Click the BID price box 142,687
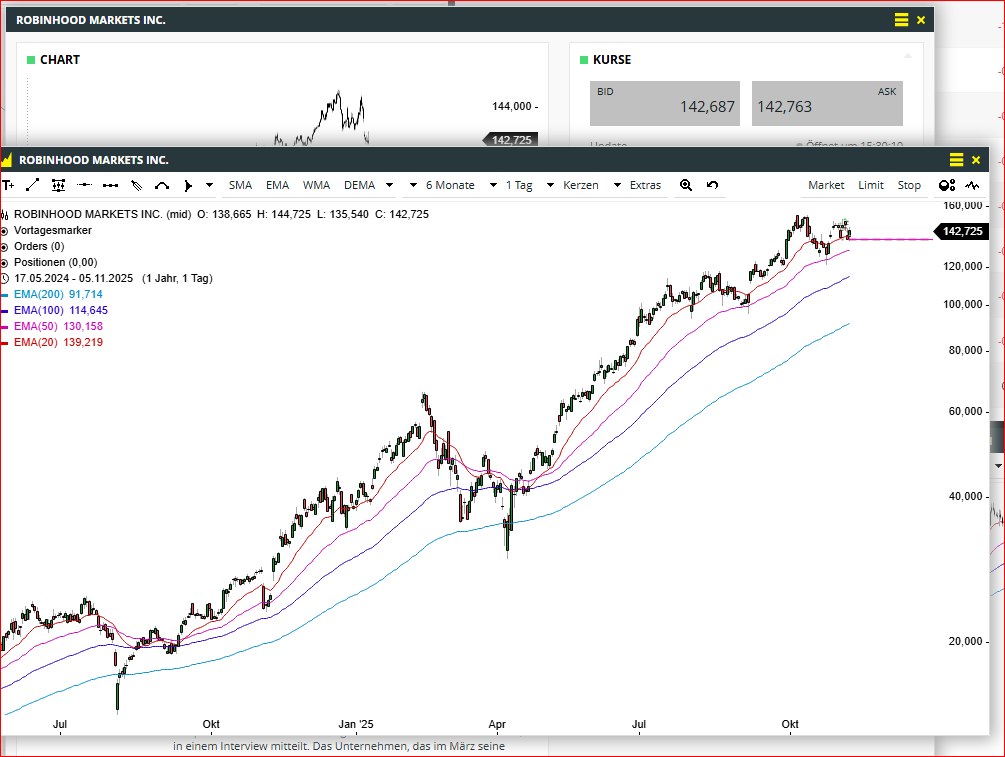 pos(664,104)
